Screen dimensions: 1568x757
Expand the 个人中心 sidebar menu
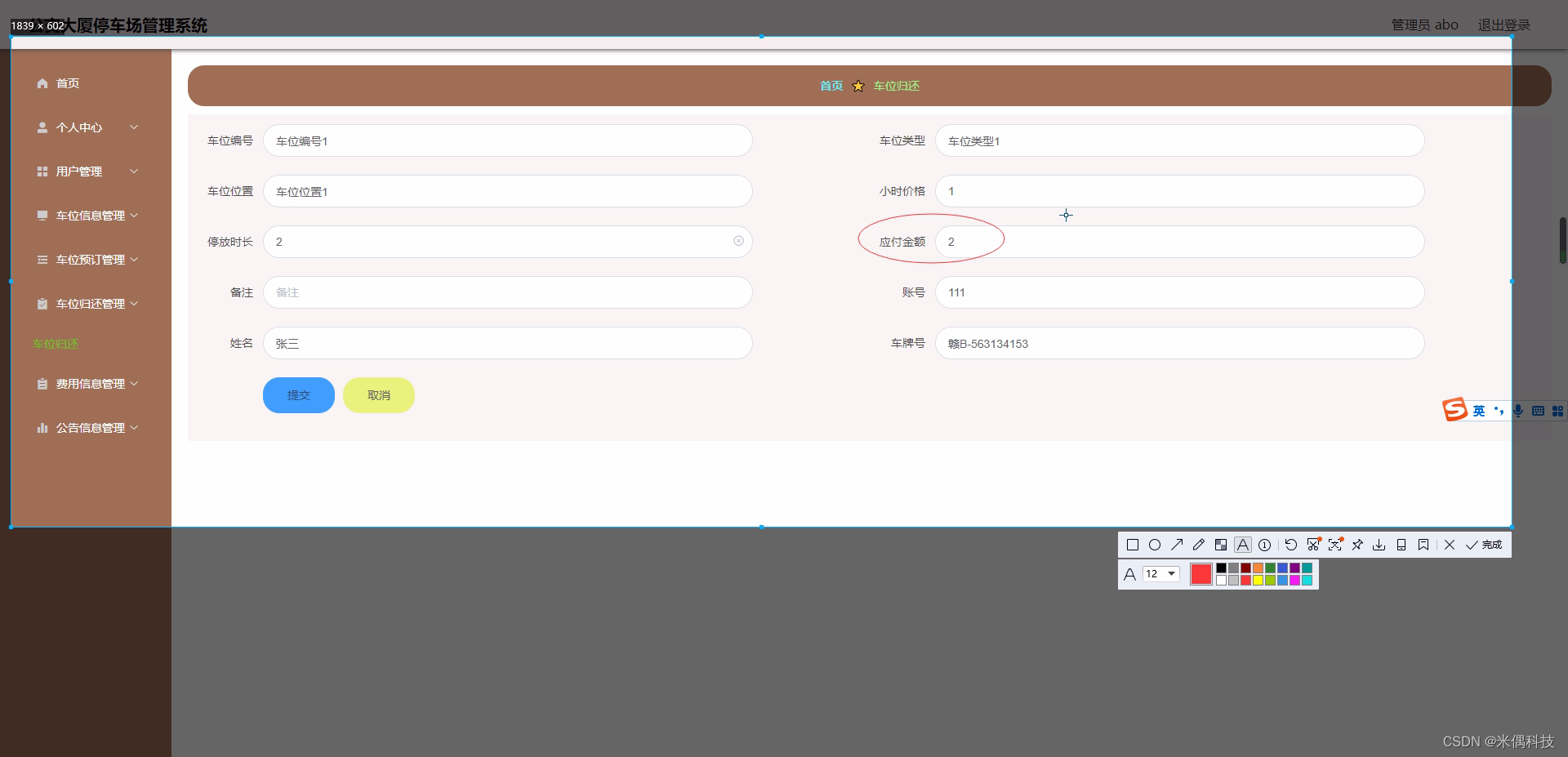coord(79,127)
